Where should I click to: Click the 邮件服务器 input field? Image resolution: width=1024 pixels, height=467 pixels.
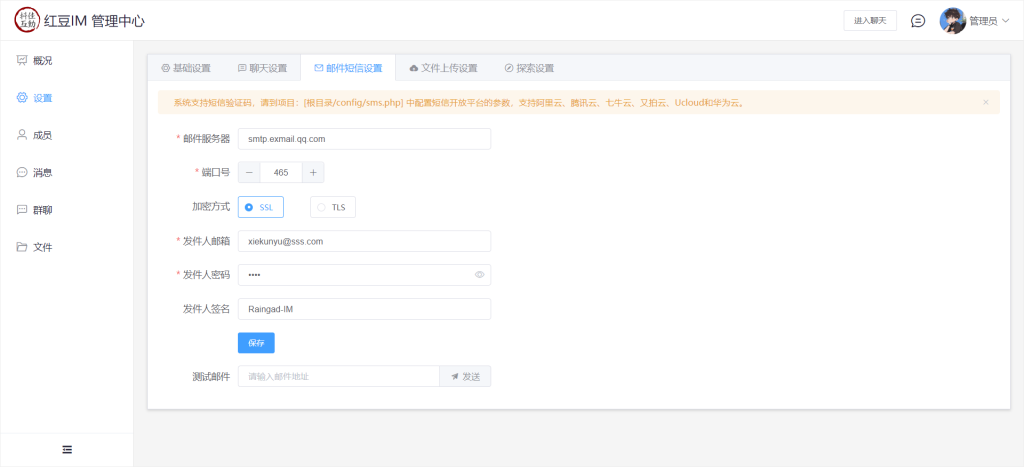364,139
